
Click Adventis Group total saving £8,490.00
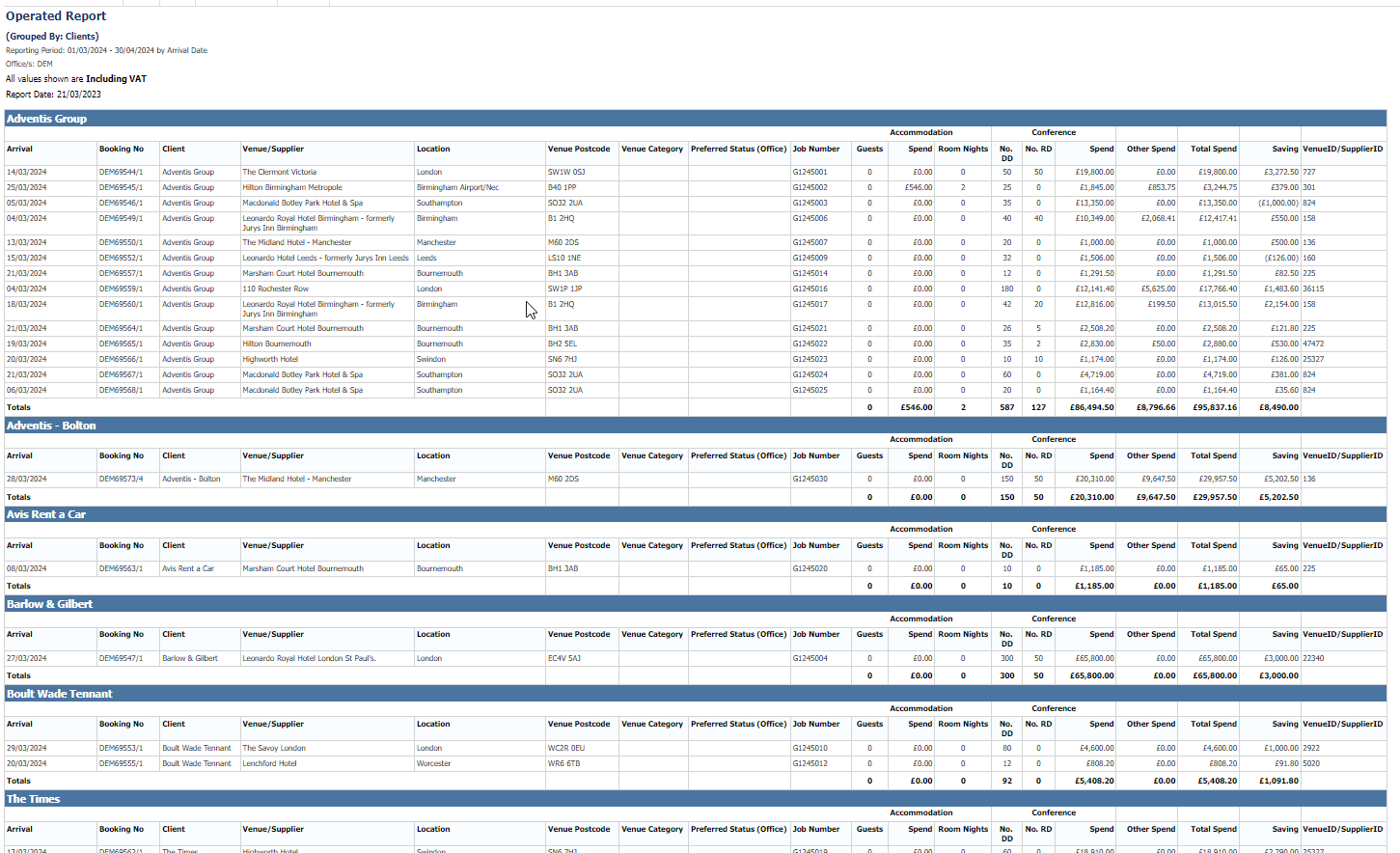click(x=1278, y=407)
